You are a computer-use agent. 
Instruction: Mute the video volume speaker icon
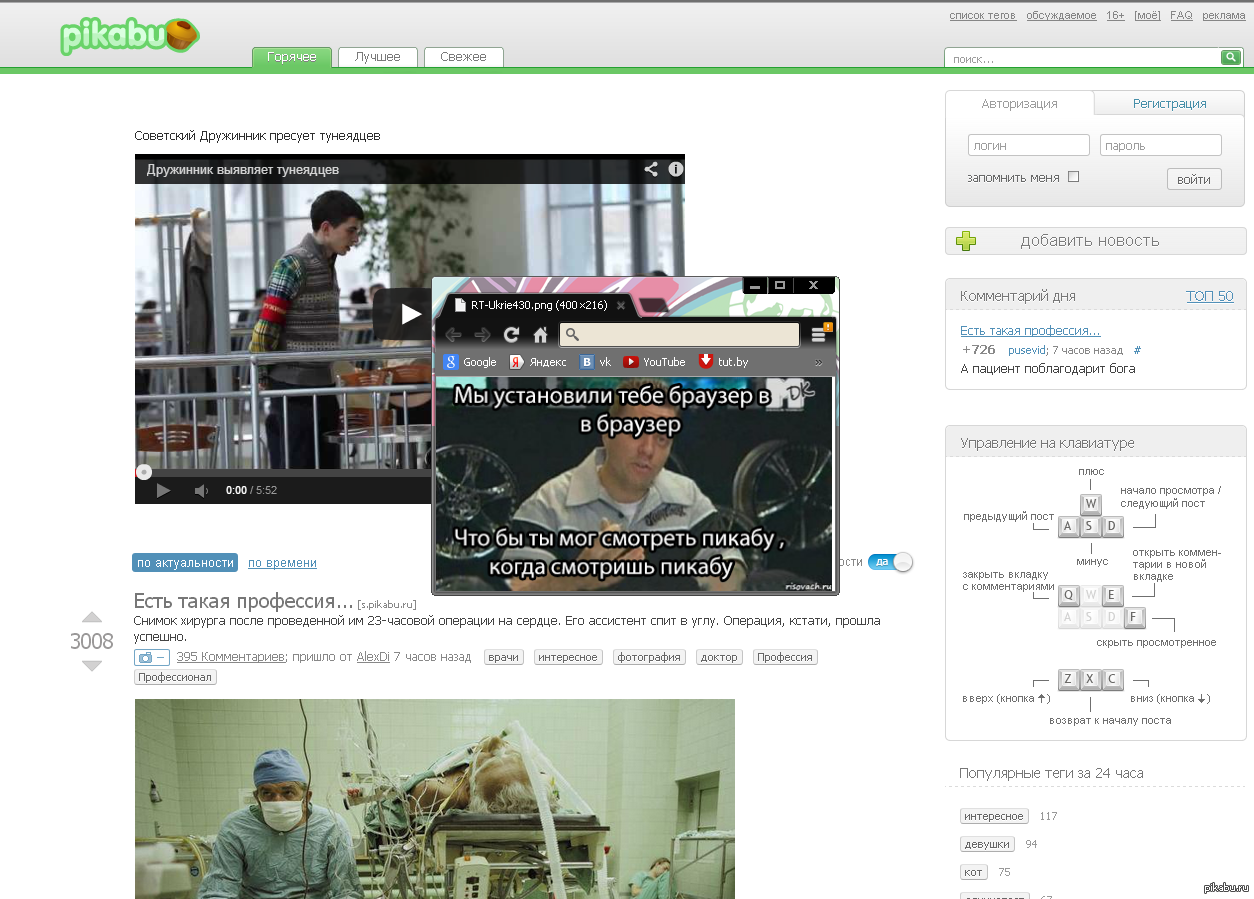(201, 490)
